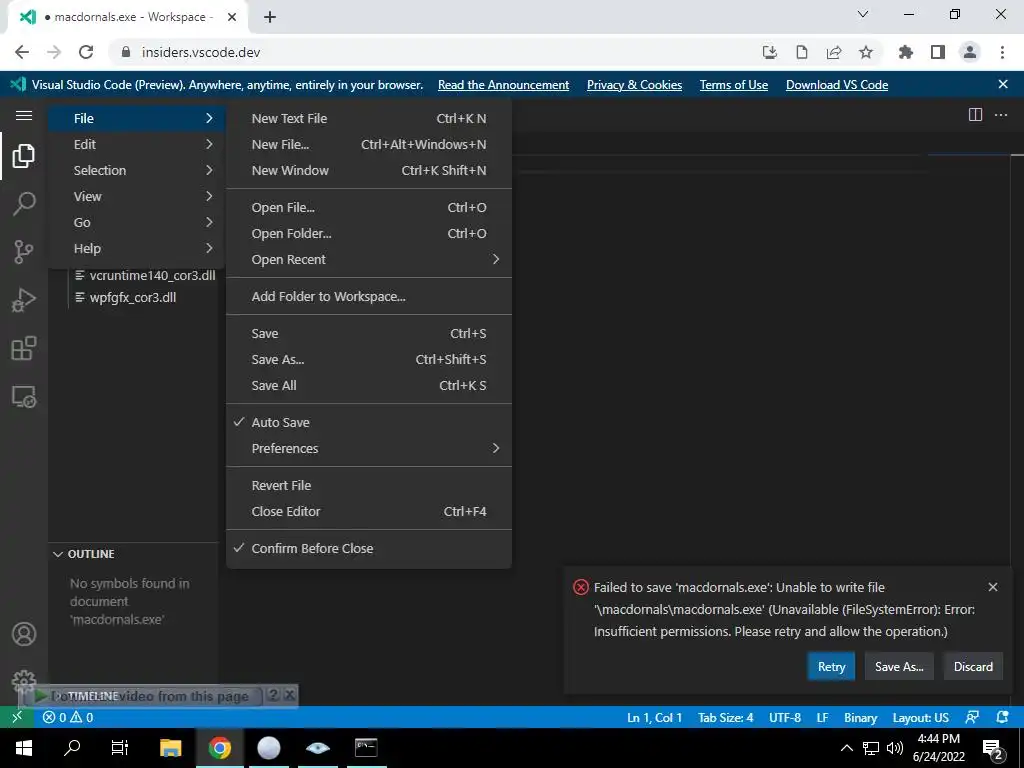The image size is (1024, 768).
Task: Expand the Selection menu
Action: click(x=137, y=170)
